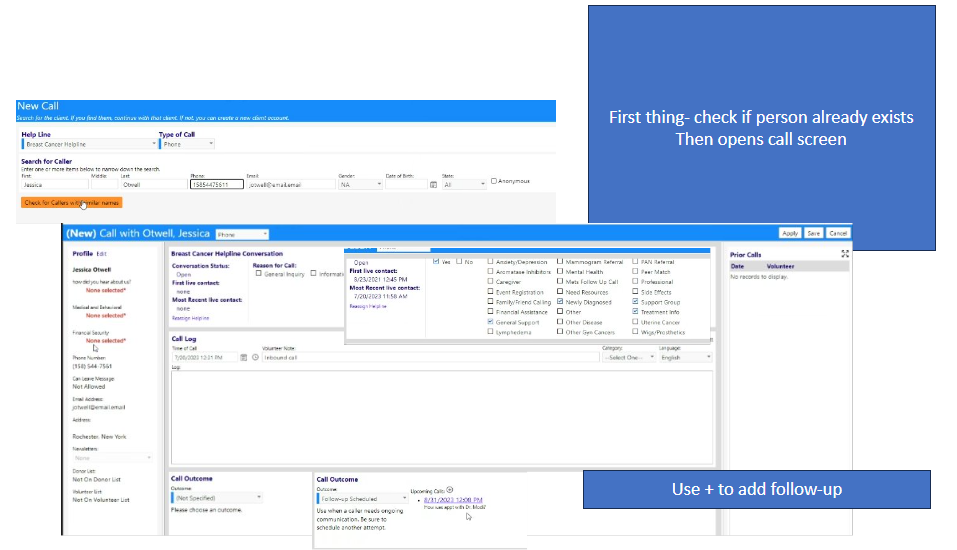Uncheck the Newly Diagnosed checkbox
The image size is (957, 550).
tap(560, 302)
